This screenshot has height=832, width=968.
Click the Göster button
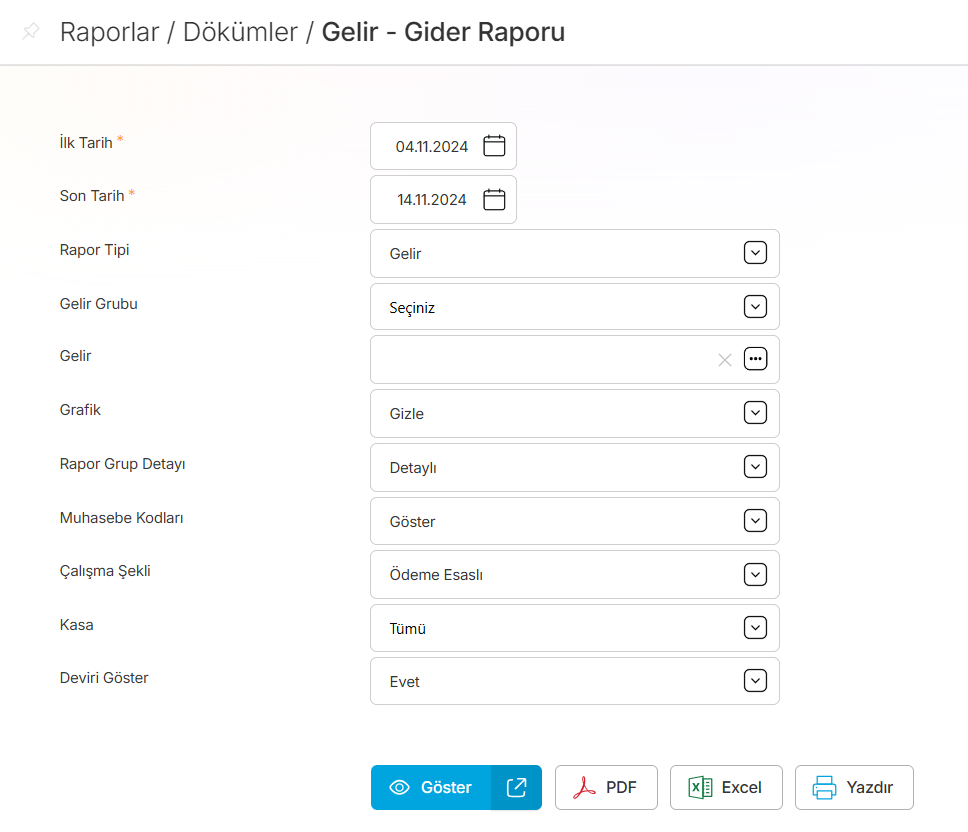pyautogui.click(x=431, y=787)
